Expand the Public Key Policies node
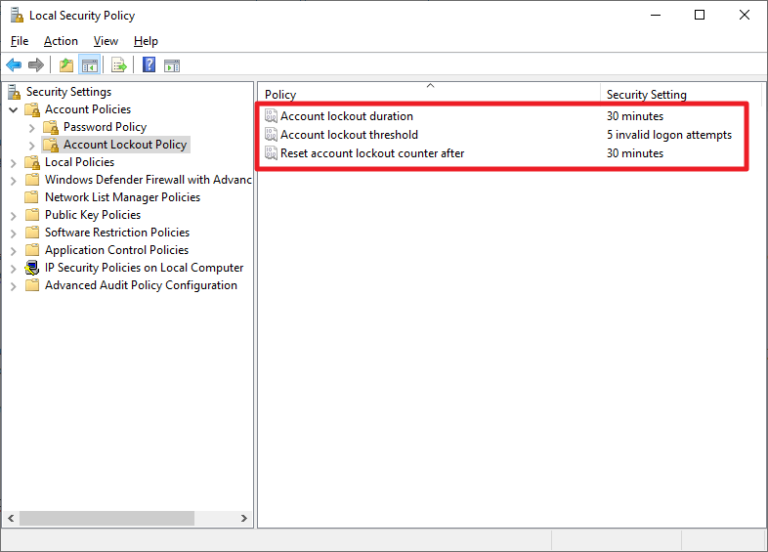 click(13, 216)
